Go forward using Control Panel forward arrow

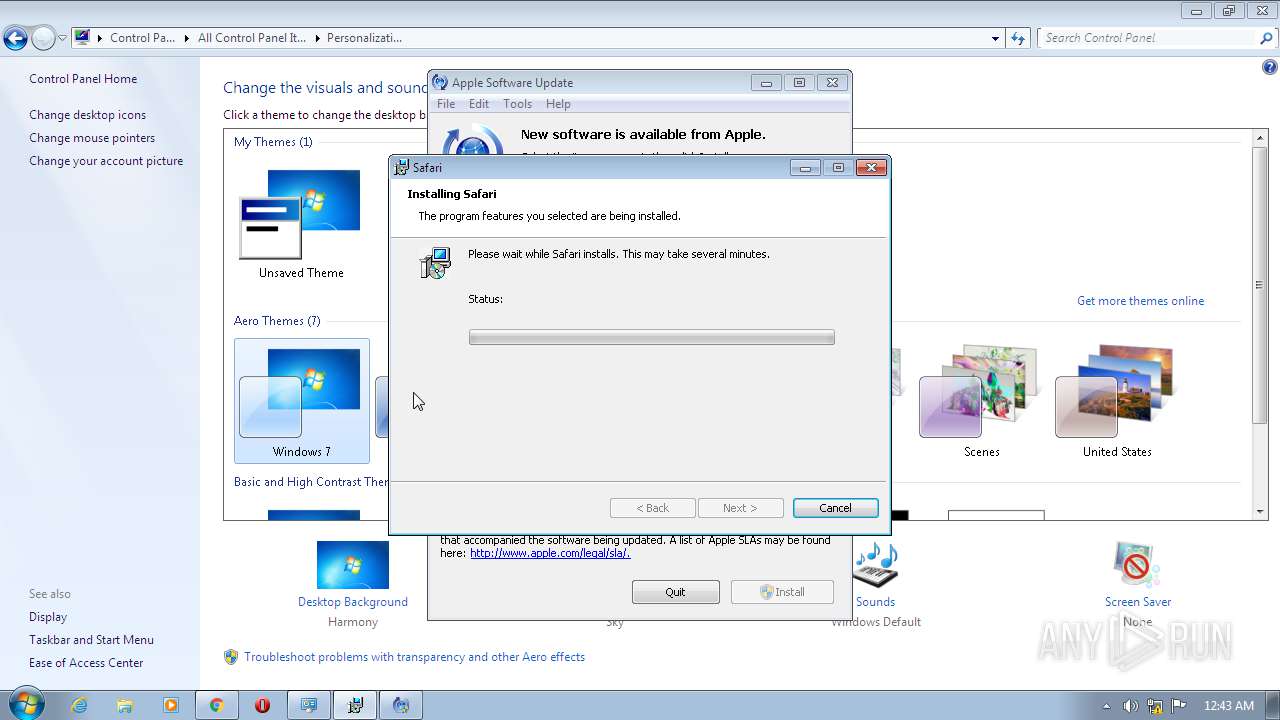pos(43,39)
